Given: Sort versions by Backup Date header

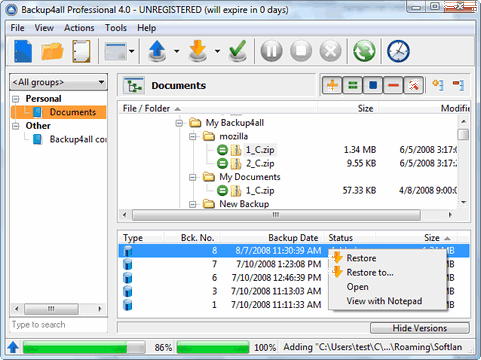Looking at the screenshot, I should pyautogui.click(x=272, y=238).
